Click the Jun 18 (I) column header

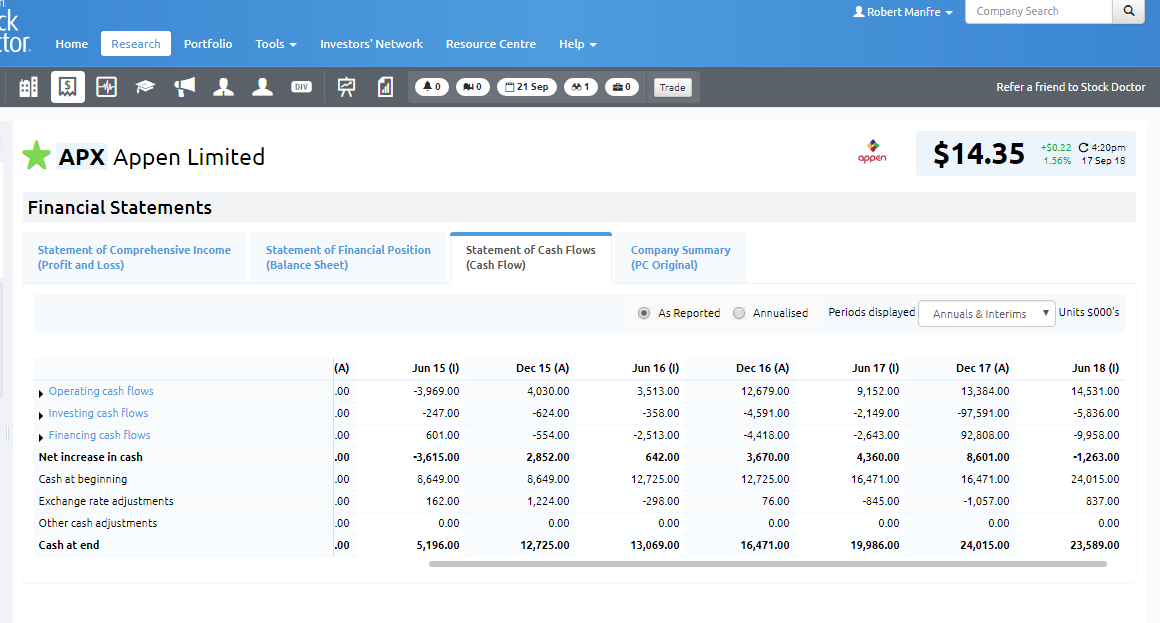coord(1096,368)
